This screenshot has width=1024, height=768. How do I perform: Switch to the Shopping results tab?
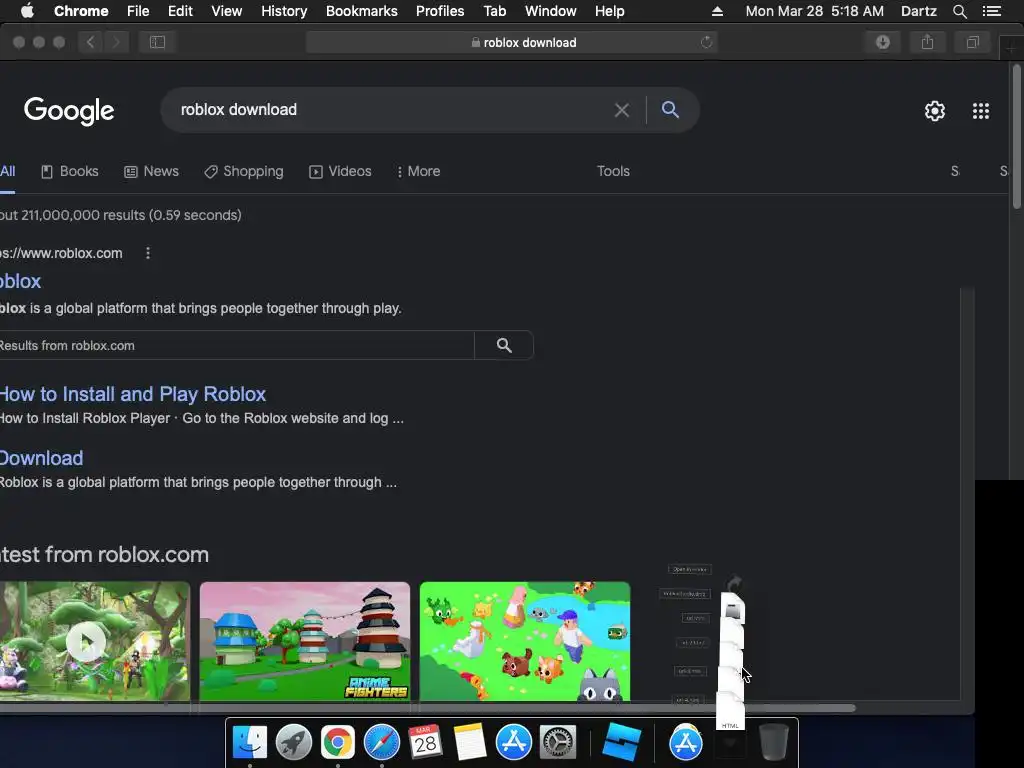tap(244, 172)
